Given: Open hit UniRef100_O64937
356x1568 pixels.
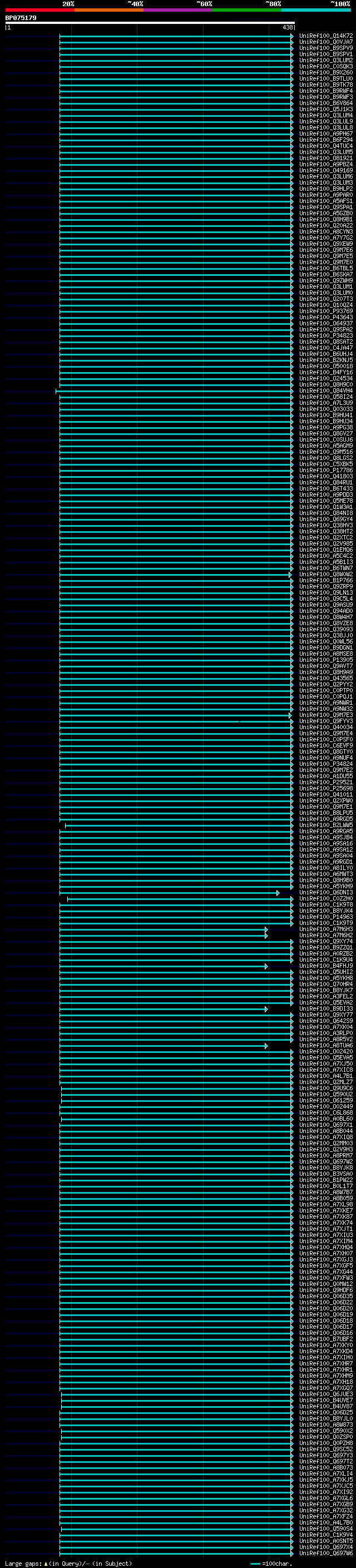Looking at the screenshot, I should (326, 324).
